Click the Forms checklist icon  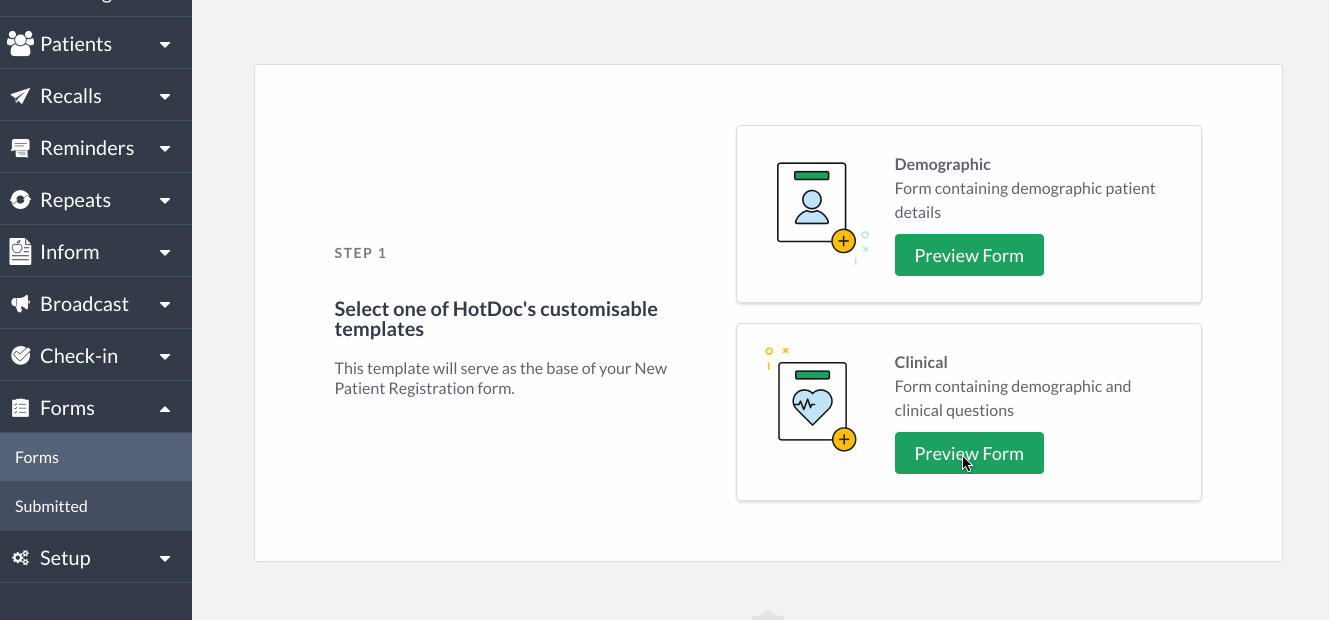click(x=20, y=408)
